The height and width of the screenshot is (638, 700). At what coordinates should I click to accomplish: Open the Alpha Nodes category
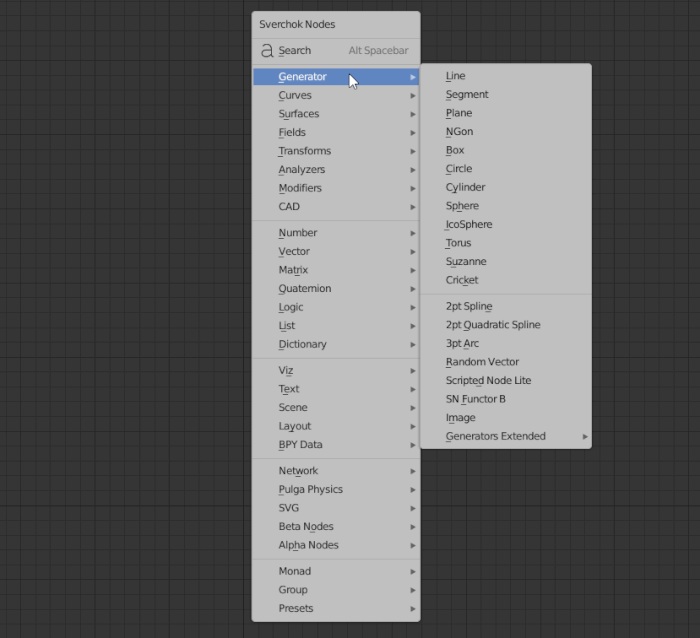click(x=336, y=545)
